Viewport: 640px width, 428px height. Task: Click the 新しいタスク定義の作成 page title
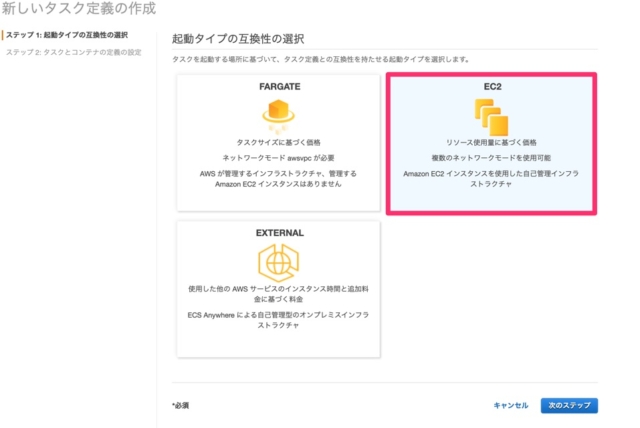(x=79, y=8)
